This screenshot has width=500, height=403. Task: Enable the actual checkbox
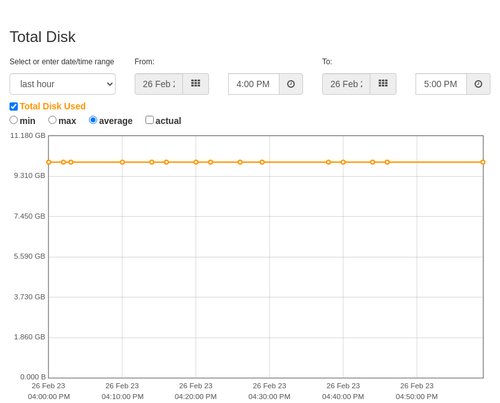150,120
